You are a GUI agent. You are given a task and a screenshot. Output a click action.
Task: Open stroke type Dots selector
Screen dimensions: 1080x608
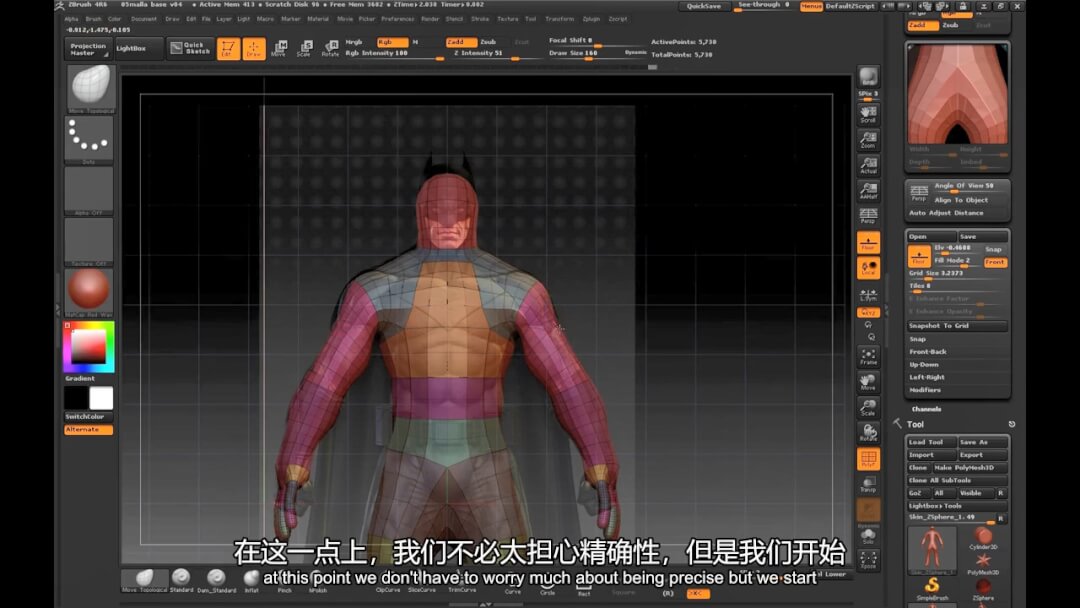[90, 140]
